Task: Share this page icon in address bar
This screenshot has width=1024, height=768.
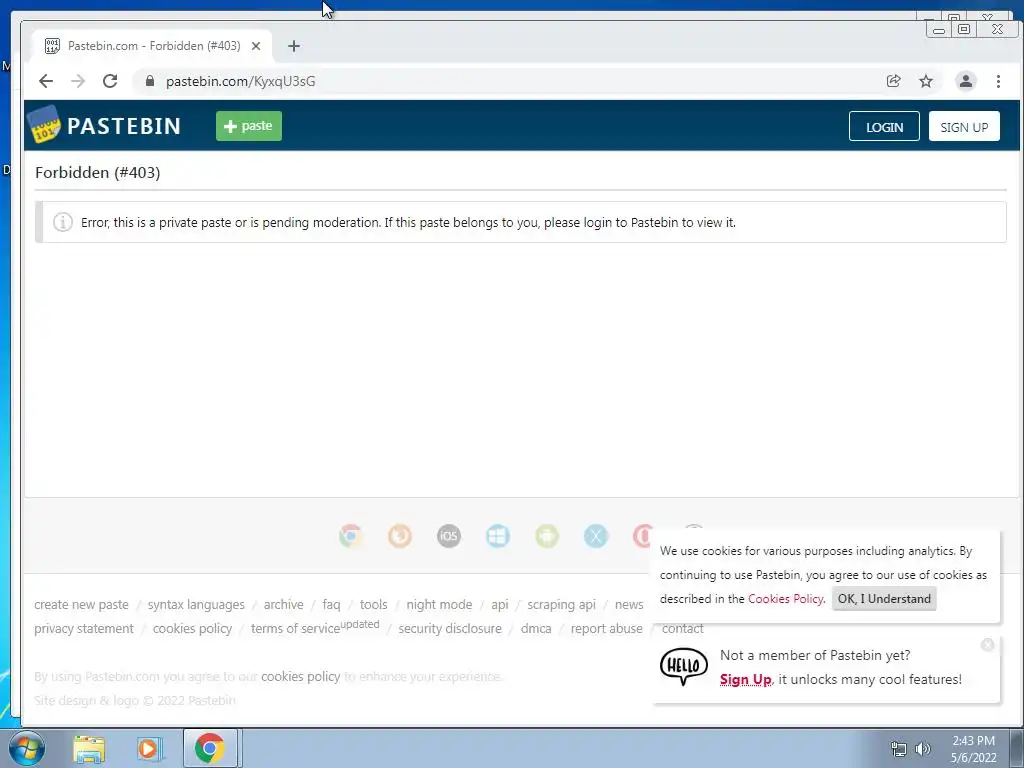Action: (x=893, y=81)
